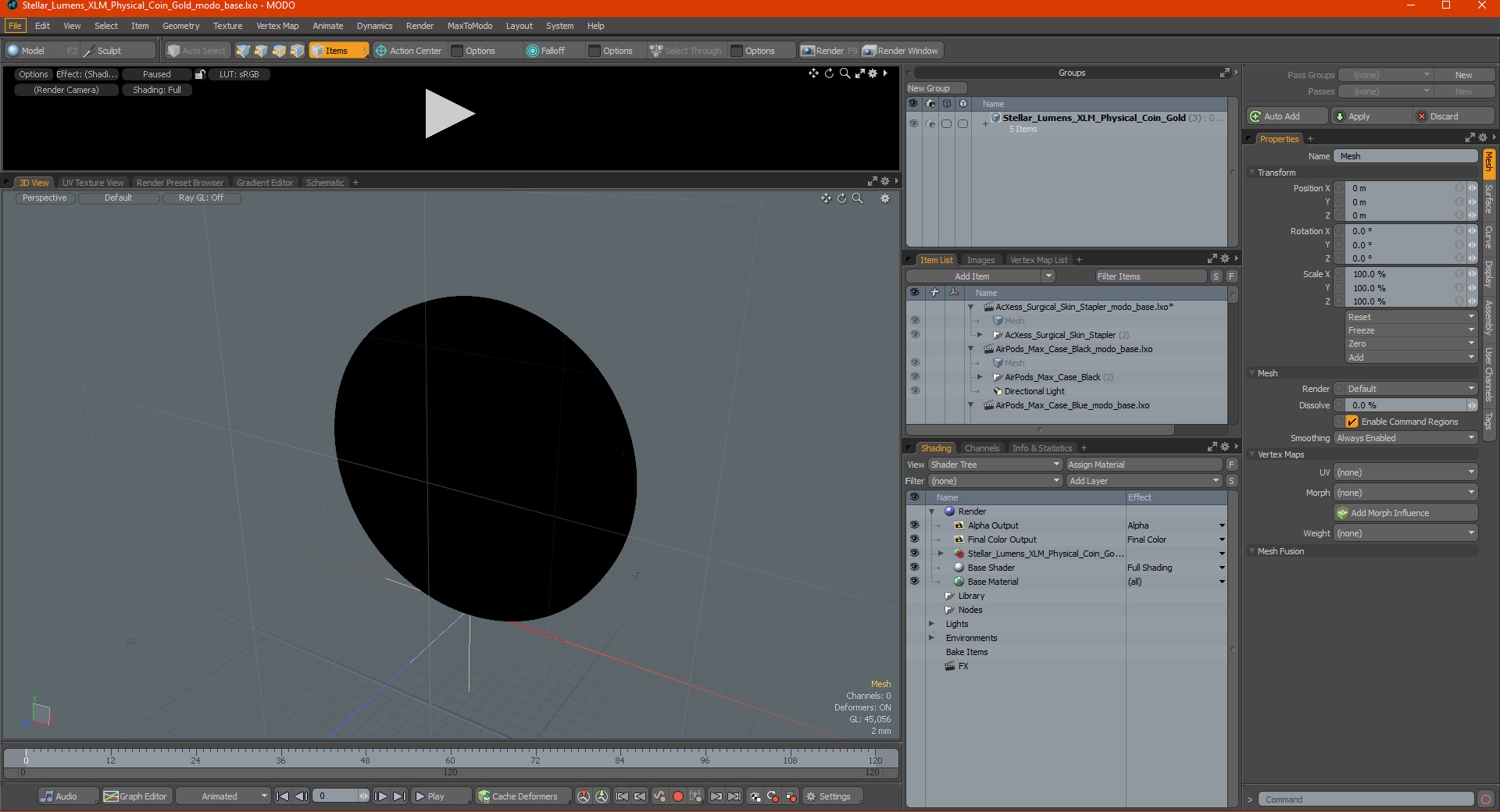Image resolution: width=1500 pixels, height=812 pixels.
Task: Go to last frame
Action: click(x=399, y=796)
